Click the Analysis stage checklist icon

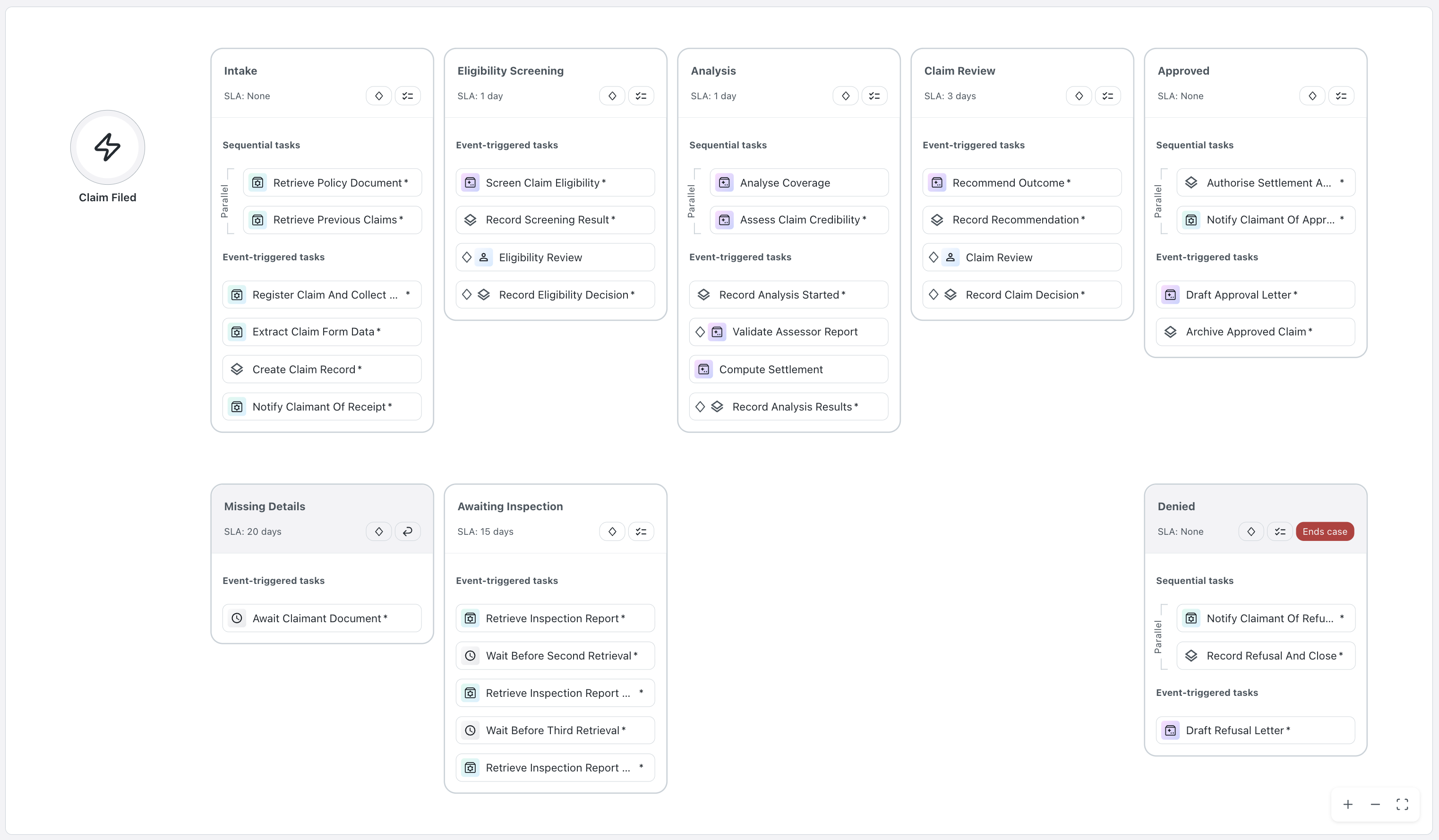875,96
